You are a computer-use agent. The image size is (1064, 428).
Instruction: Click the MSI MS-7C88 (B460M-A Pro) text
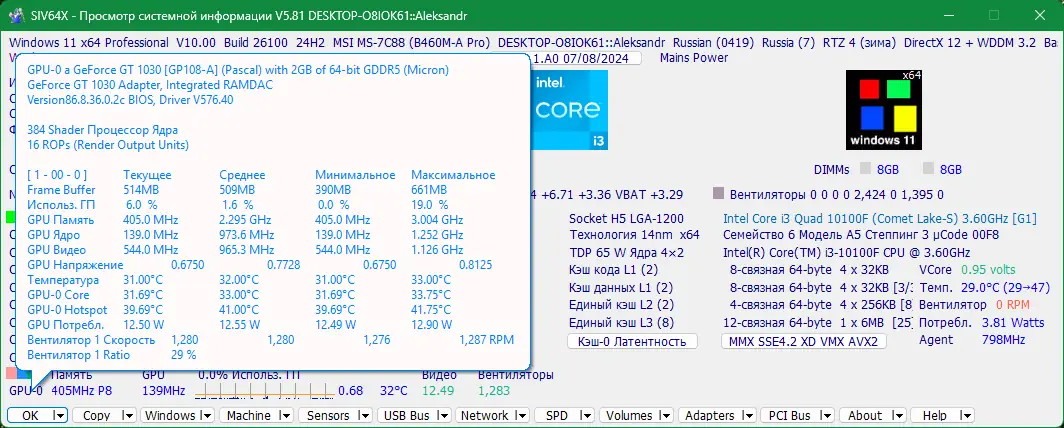pos(411,43)
